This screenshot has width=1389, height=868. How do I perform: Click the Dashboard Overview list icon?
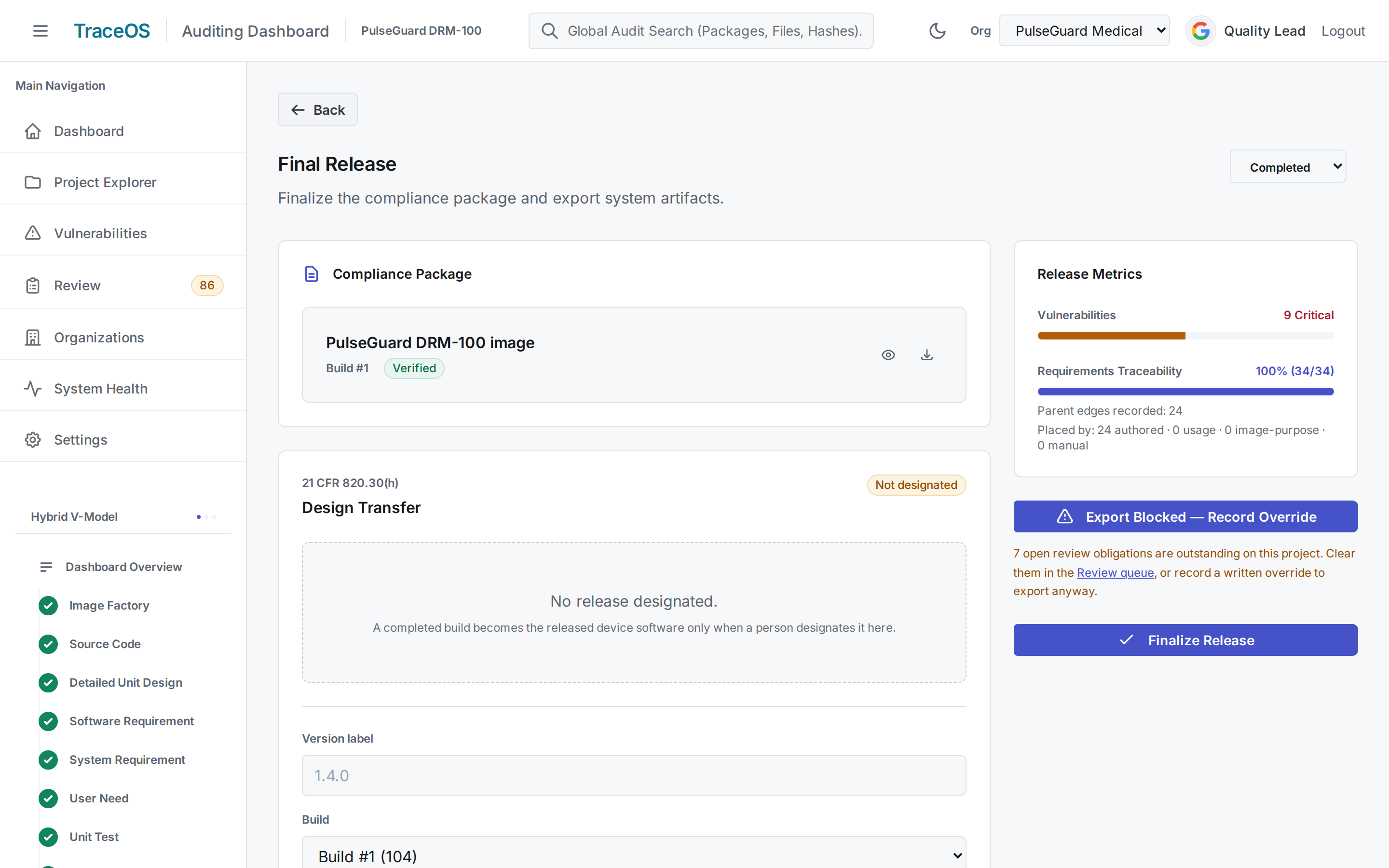point(46,567)
